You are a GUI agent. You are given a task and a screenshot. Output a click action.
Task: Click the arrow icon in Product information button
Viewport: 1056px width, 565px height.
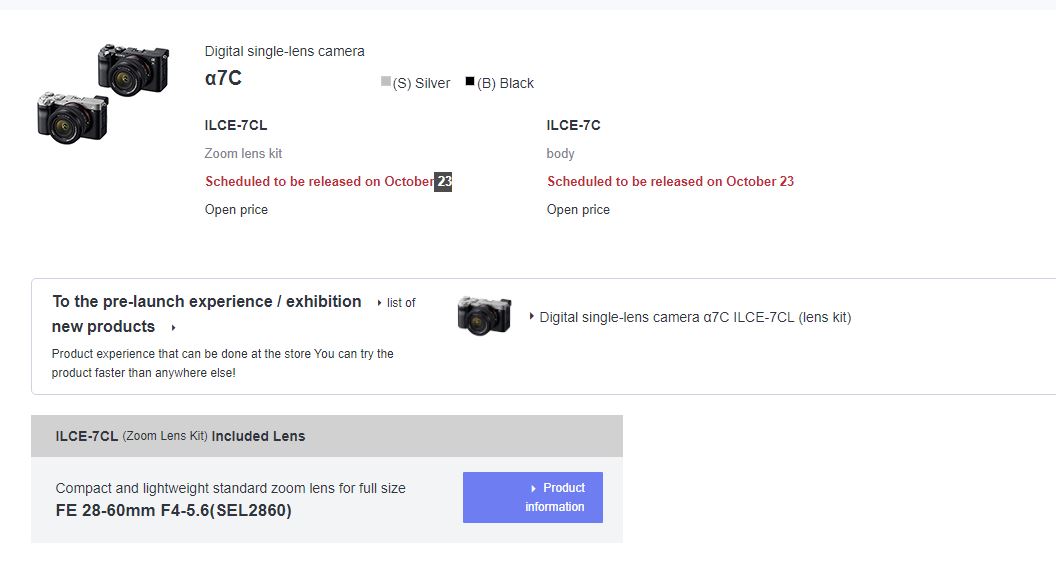(533, 488)
